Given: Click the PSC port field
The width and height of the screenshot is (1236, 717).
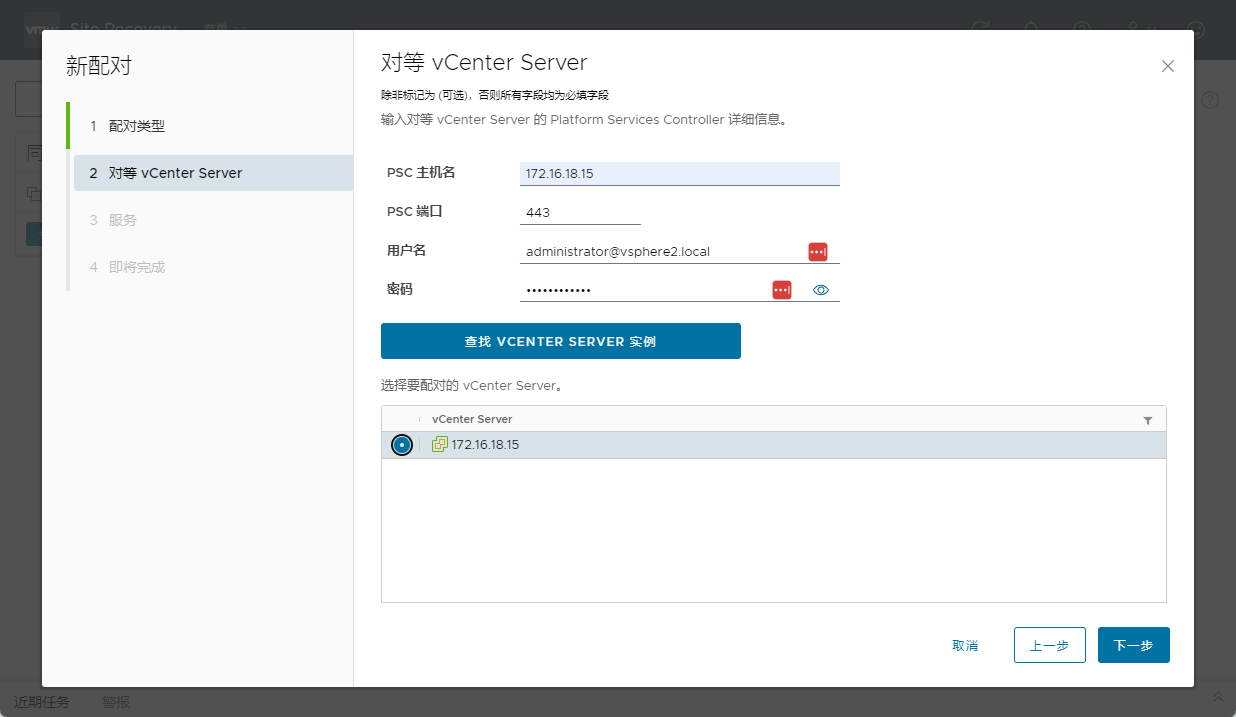Looking at the screenshot, I should click(x=580, y=212).
